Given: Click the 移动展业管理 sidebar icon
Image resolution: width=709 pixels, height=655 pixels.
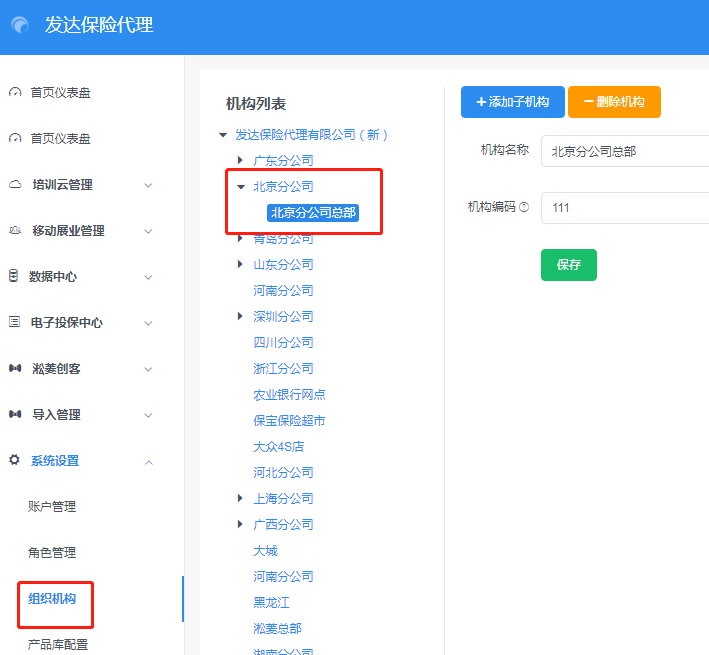Looking at the screenshot, I should [x=15, y=231].
